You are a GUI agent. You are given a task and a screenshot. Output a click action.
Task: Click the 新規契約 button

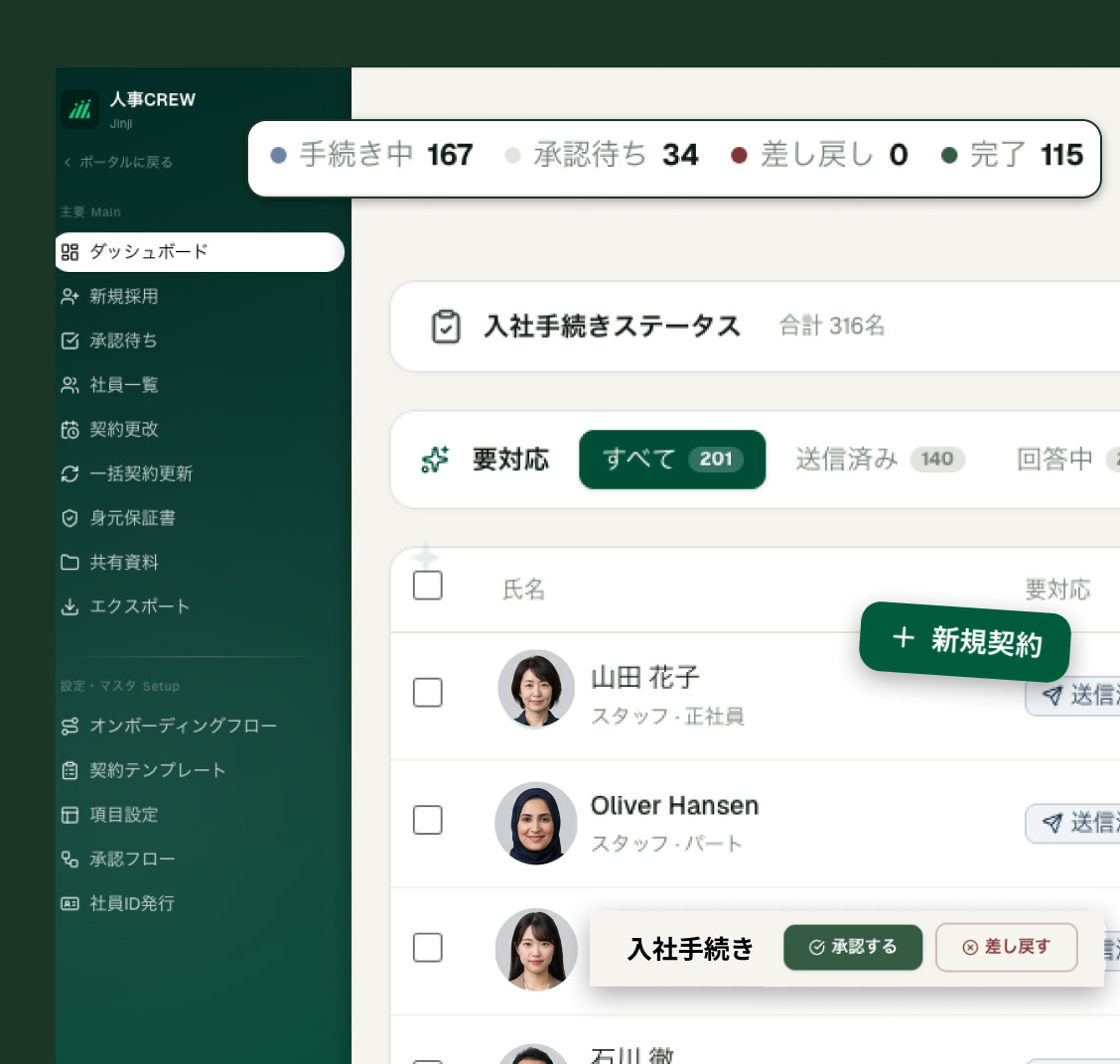click(965, 642)
